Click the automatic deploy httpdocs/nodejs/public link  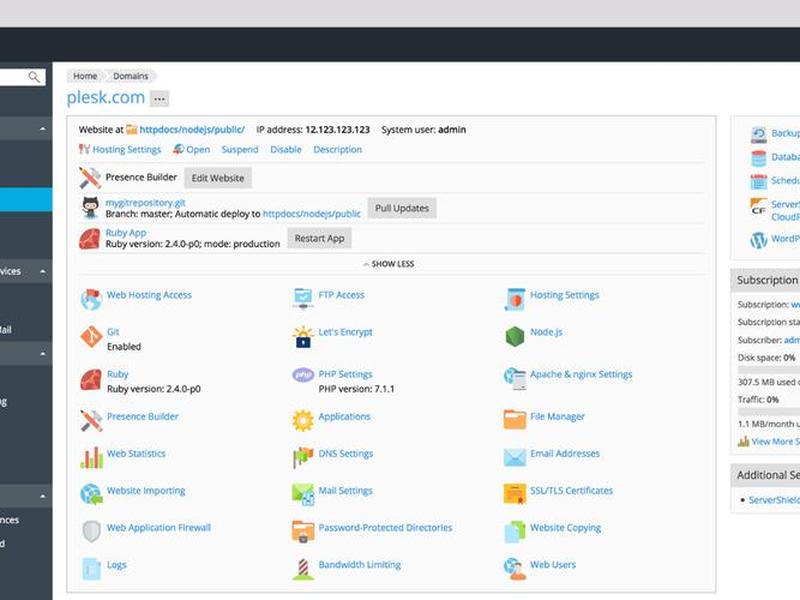311,214
